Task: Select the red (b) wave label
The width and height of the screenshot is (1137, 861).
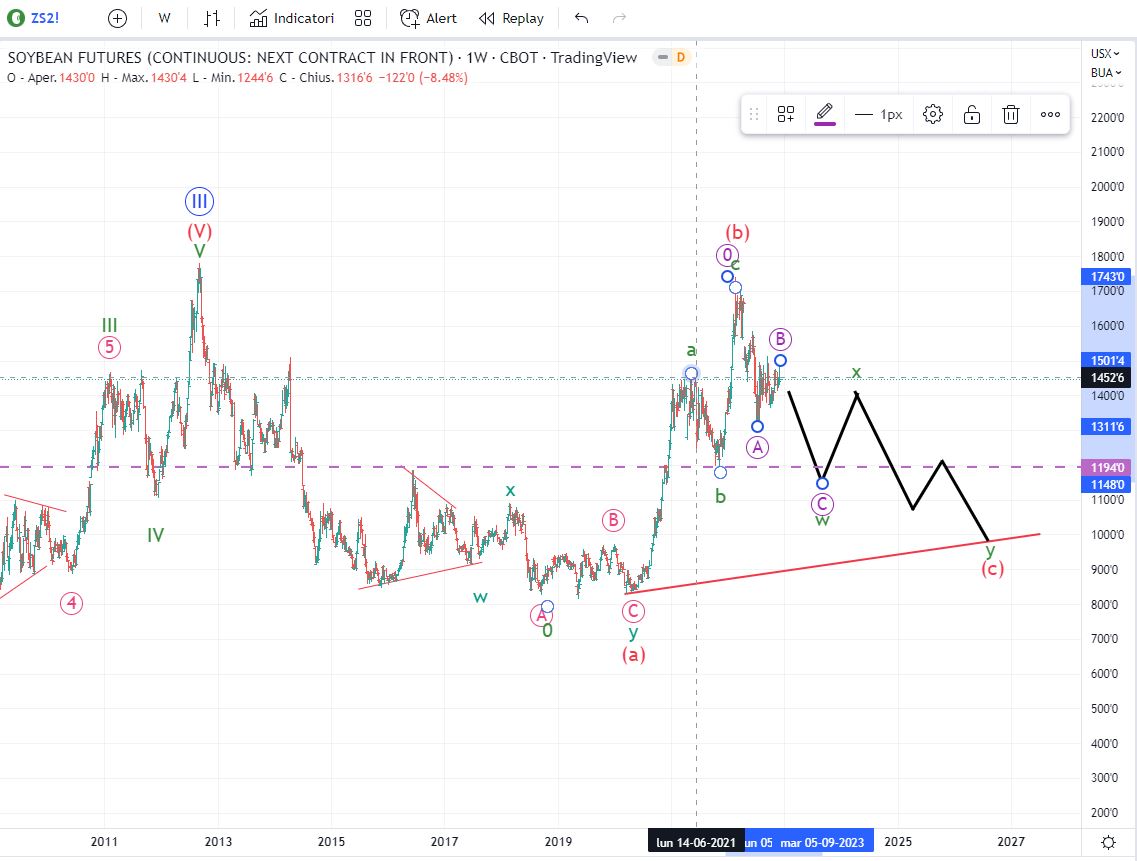Action: (x=737, y=232)
